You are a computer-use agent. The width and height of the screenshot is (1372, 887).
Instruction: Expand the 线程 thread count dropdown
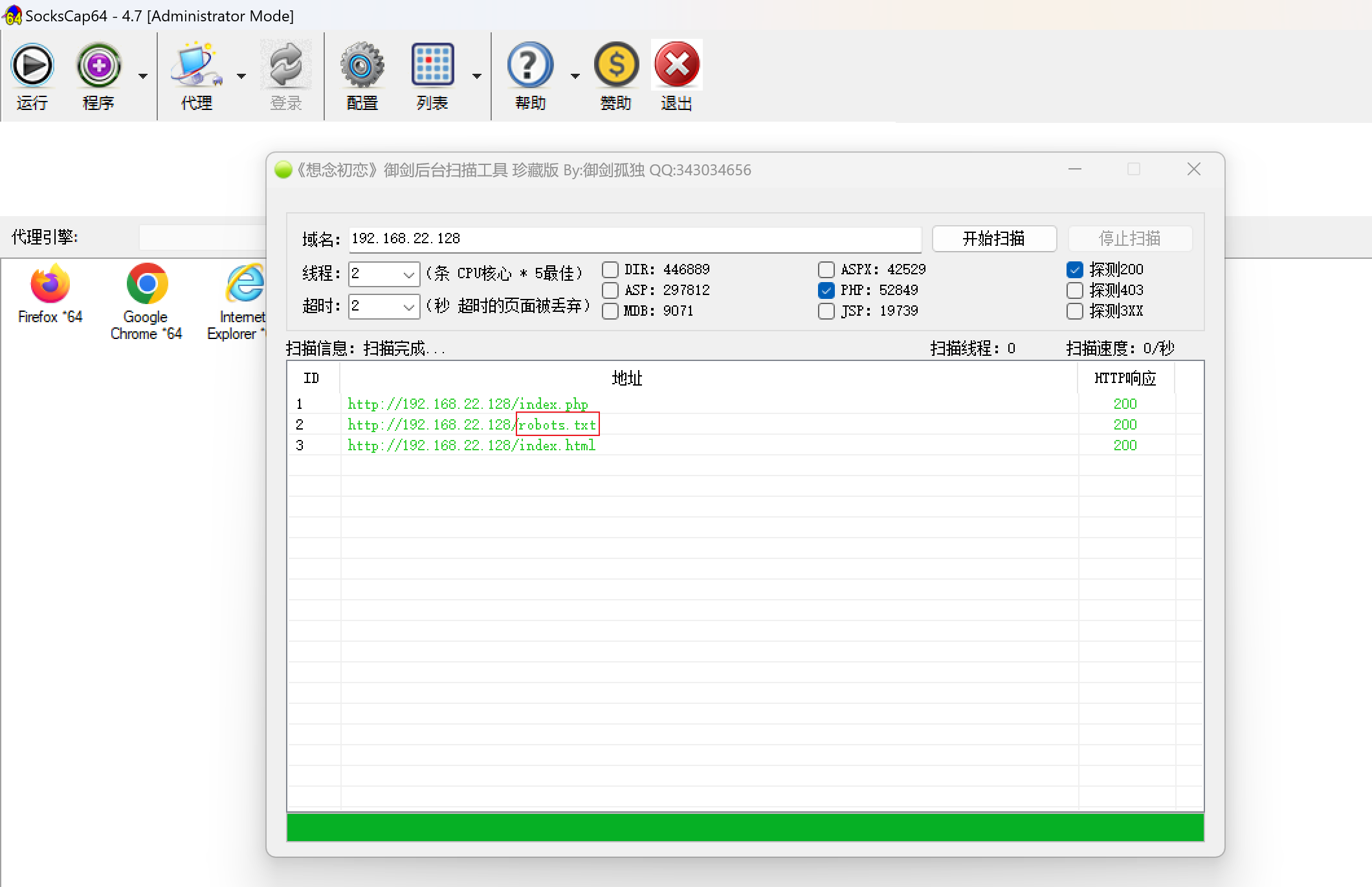[408, 275]
